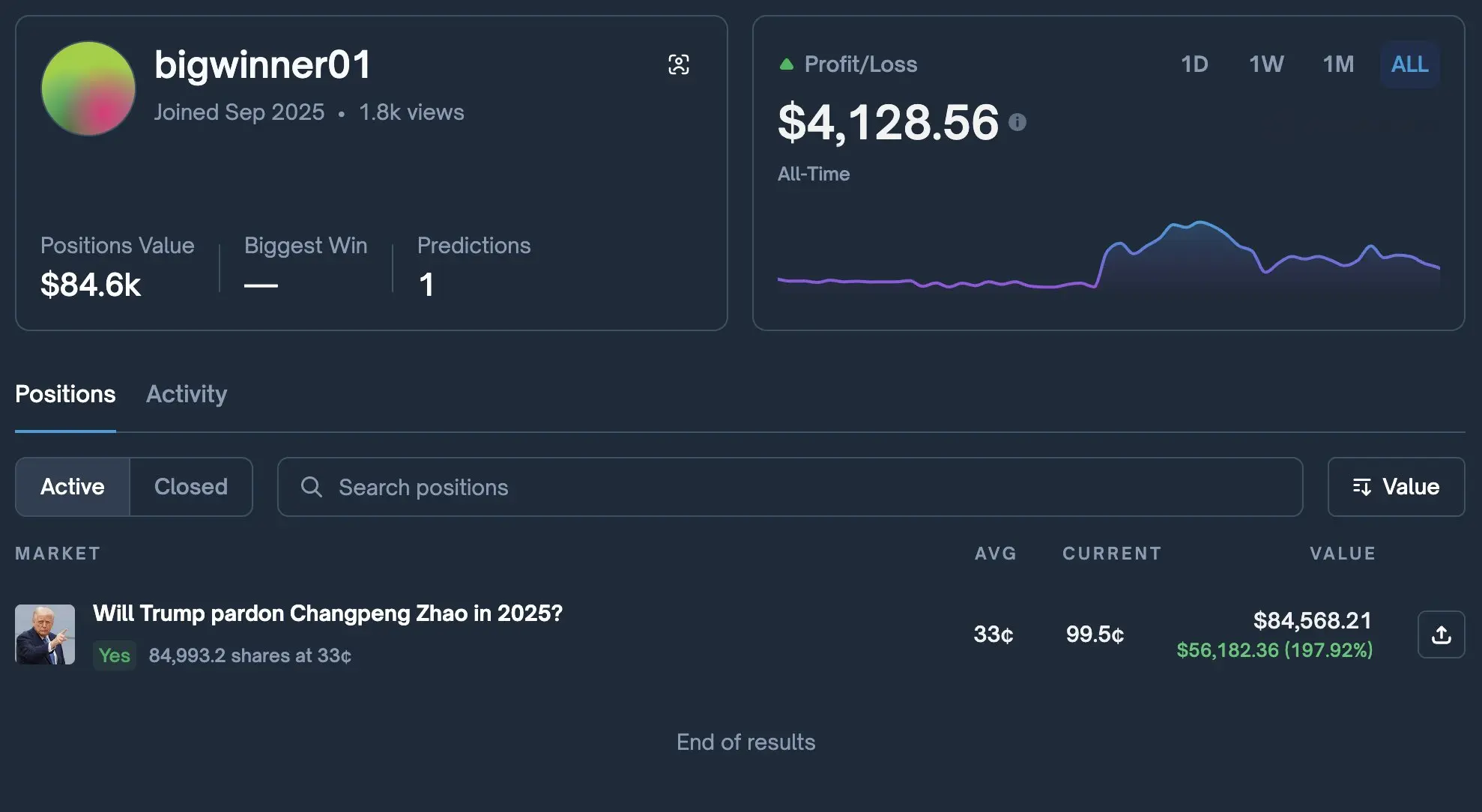Switch to the Positions tab
The height and width of the screenshot is (812, 1482).
(65, 394)
